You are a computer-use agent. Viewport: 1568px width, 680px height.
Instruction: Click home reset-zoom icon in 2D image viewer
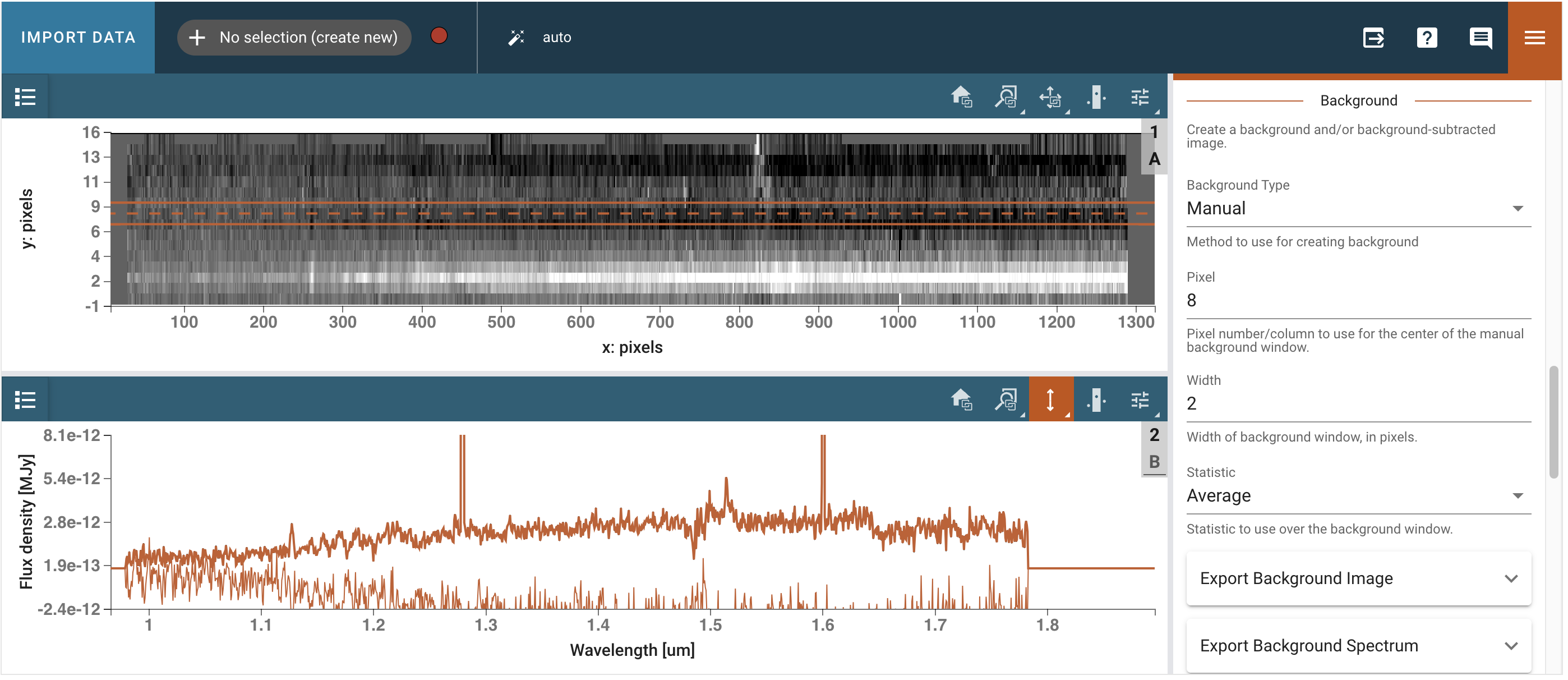pos(961,97)
